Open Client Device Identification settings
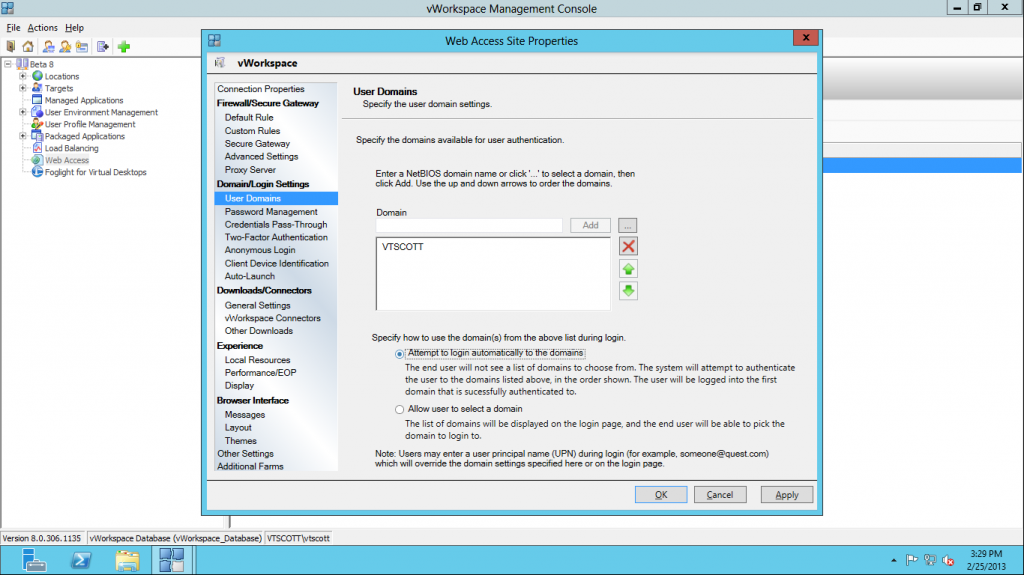1024x575 pixels. pos(276,263)
